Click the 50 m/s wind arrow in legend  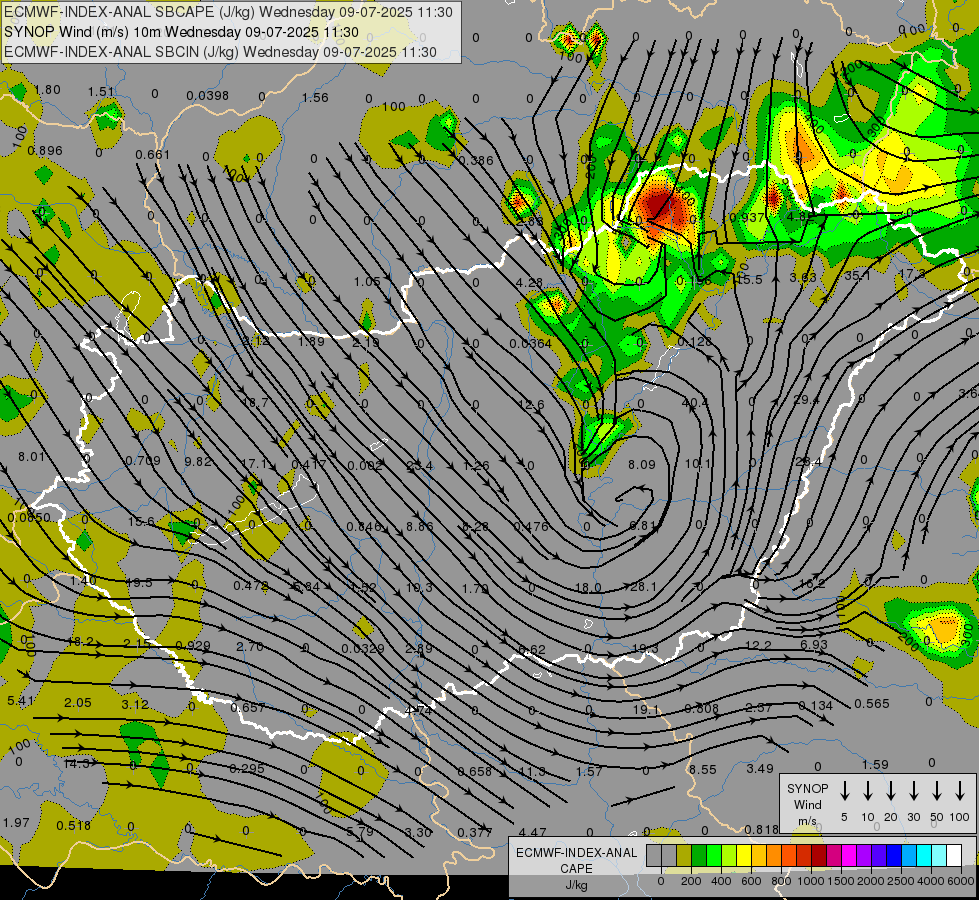[x=937, y=791]
